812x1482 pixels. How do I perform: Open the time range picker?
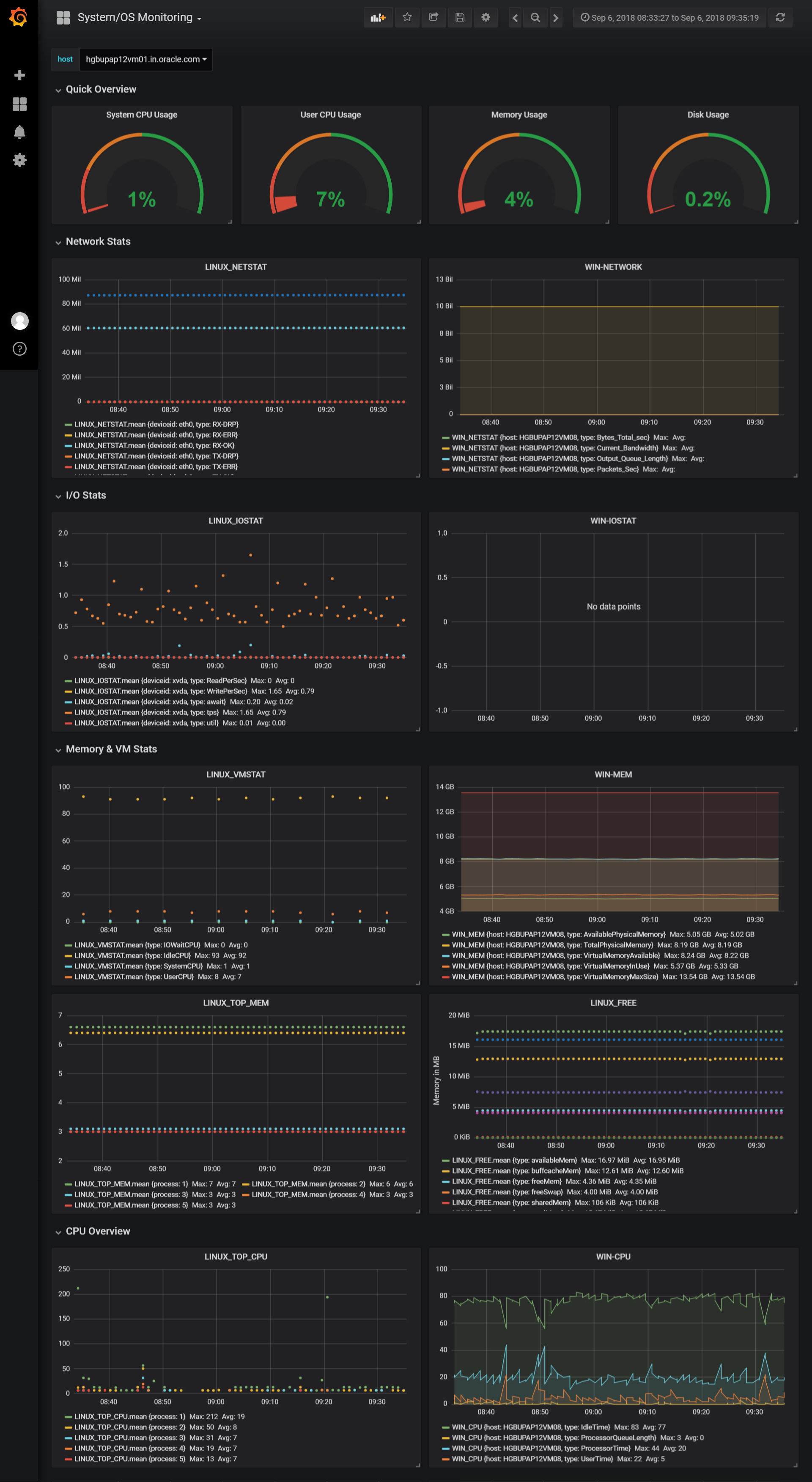pos(669,17)
